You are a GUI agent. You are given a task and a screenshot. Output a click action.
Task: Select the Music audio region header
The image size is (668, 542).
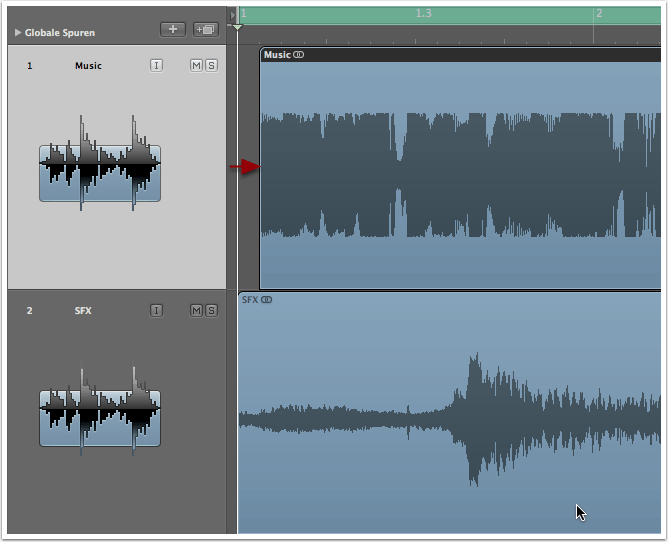coord(450,55)
